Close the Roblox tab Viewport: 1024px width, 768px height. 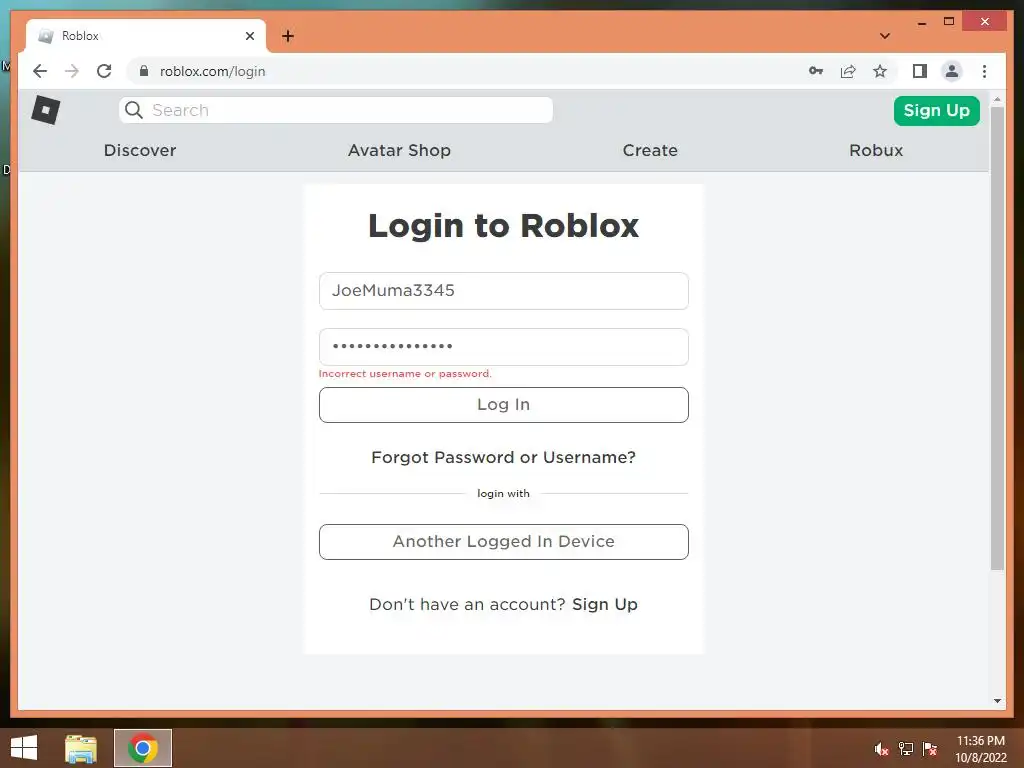(x=249, y=36)
